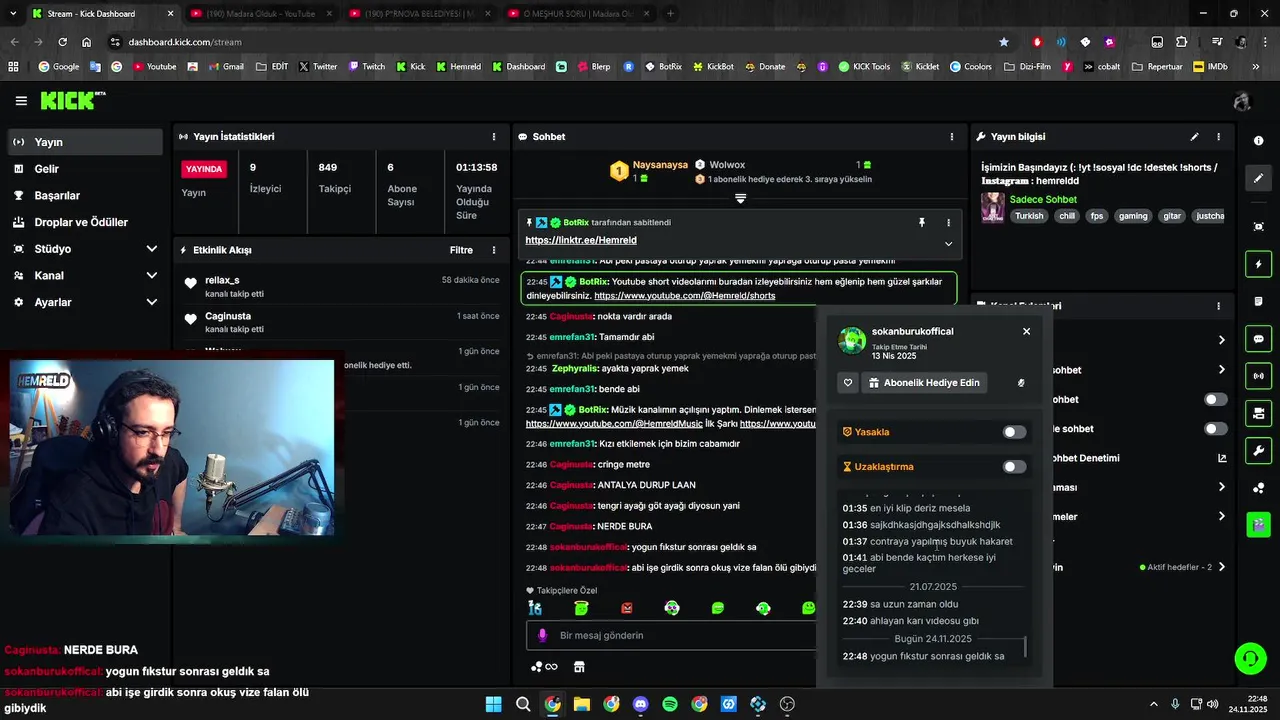The image size is (1280, 720).
Task: Insert the red angry face emote
Action: point(626,608)
